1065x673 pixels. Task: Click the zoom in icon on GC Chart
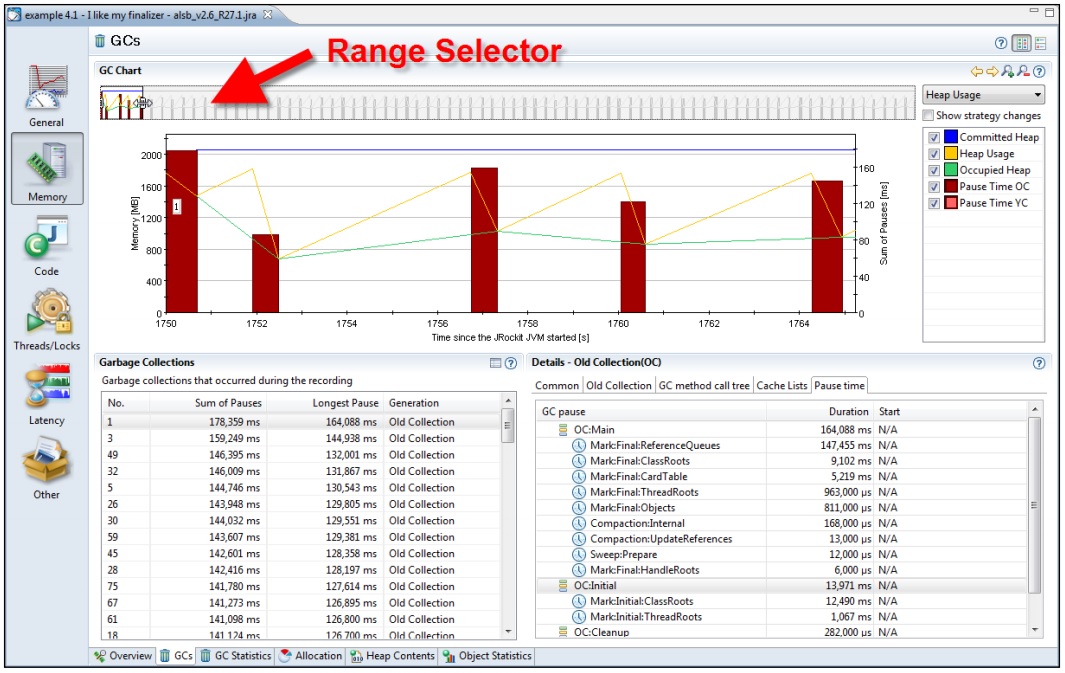pyautogui.click(x=1008, y=71)
